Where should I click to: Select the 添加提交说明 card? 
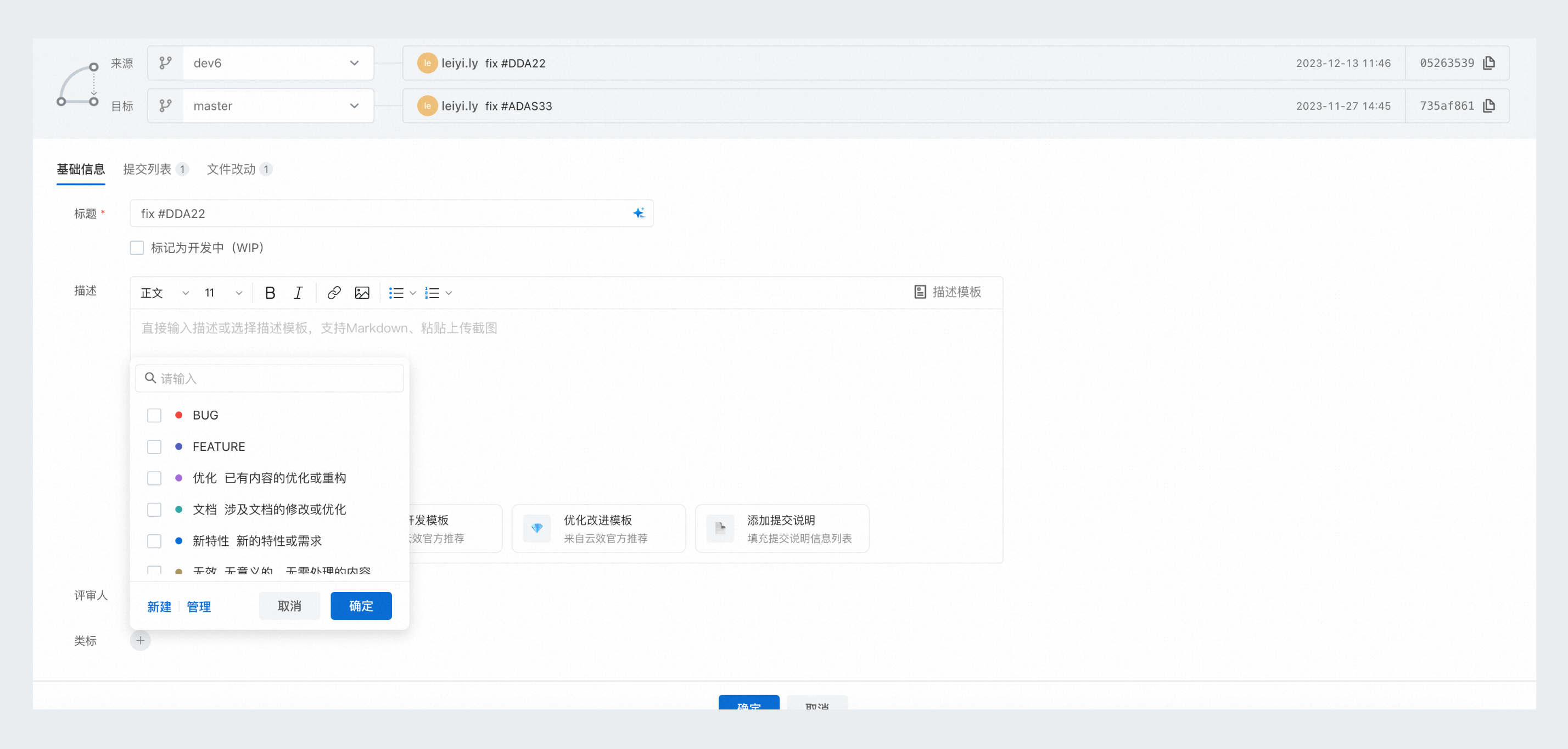coord(782,528)
